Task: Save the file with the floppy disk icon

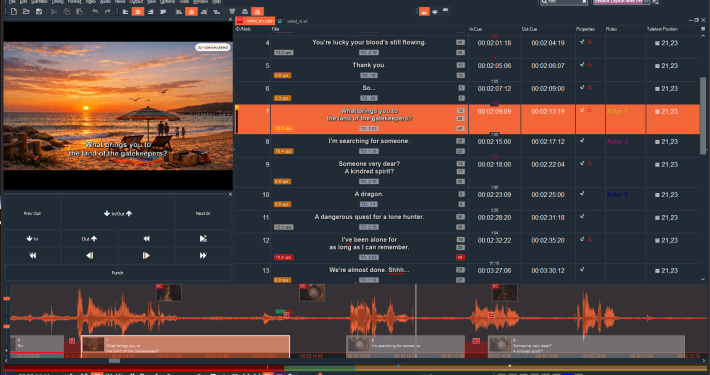Action: [39, 12]
